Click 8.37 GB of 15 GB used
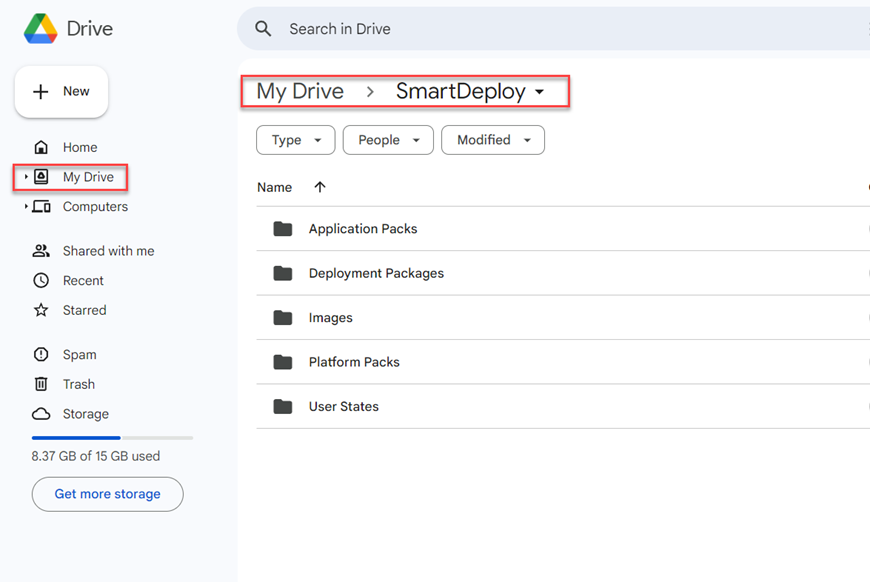 coord(95,456)
